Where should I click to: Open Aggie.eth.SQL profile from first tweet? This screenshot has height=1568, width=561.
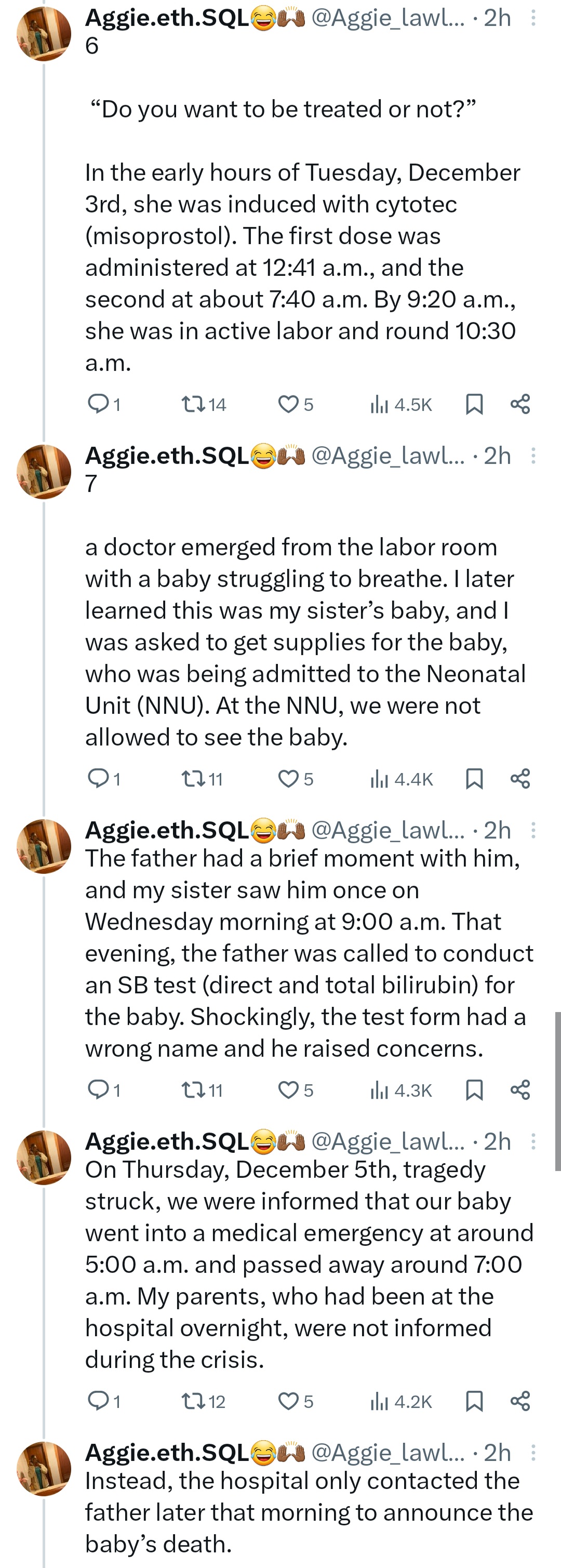click(x=167, y=18)
